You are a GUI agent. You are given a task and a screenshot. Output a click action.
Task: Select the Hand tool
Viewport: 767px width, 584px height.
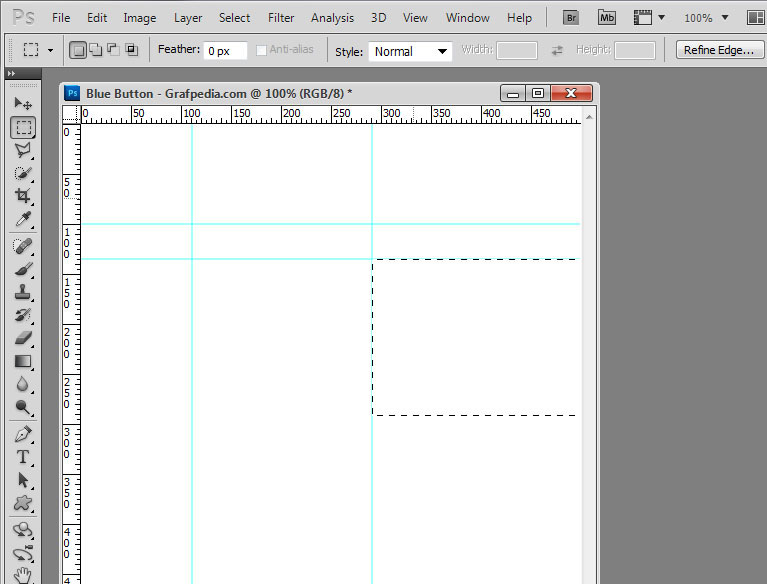(x=23, y=575)
